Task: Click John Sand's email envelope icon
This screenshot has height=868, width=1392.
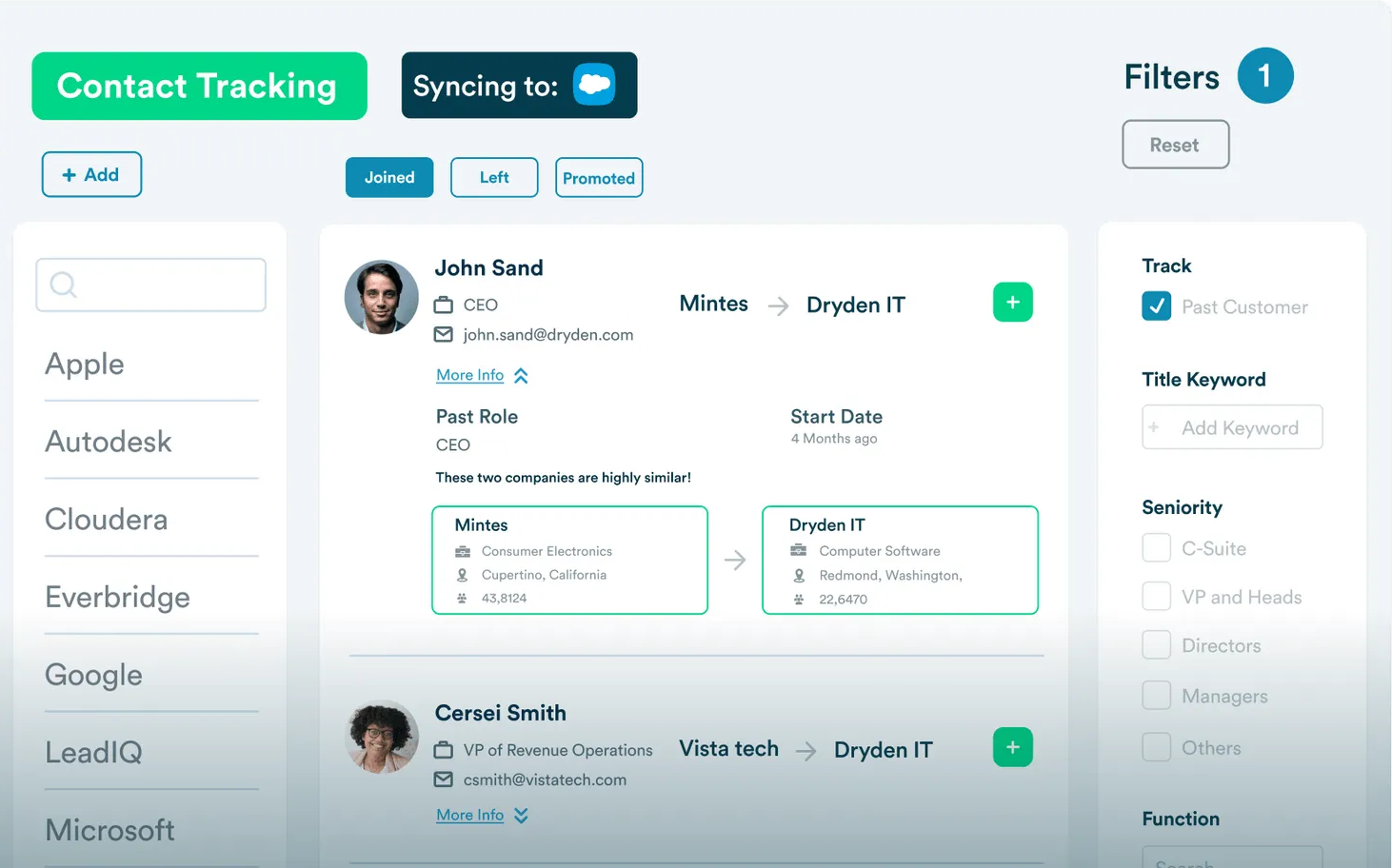Action: [x=444, y=335]
